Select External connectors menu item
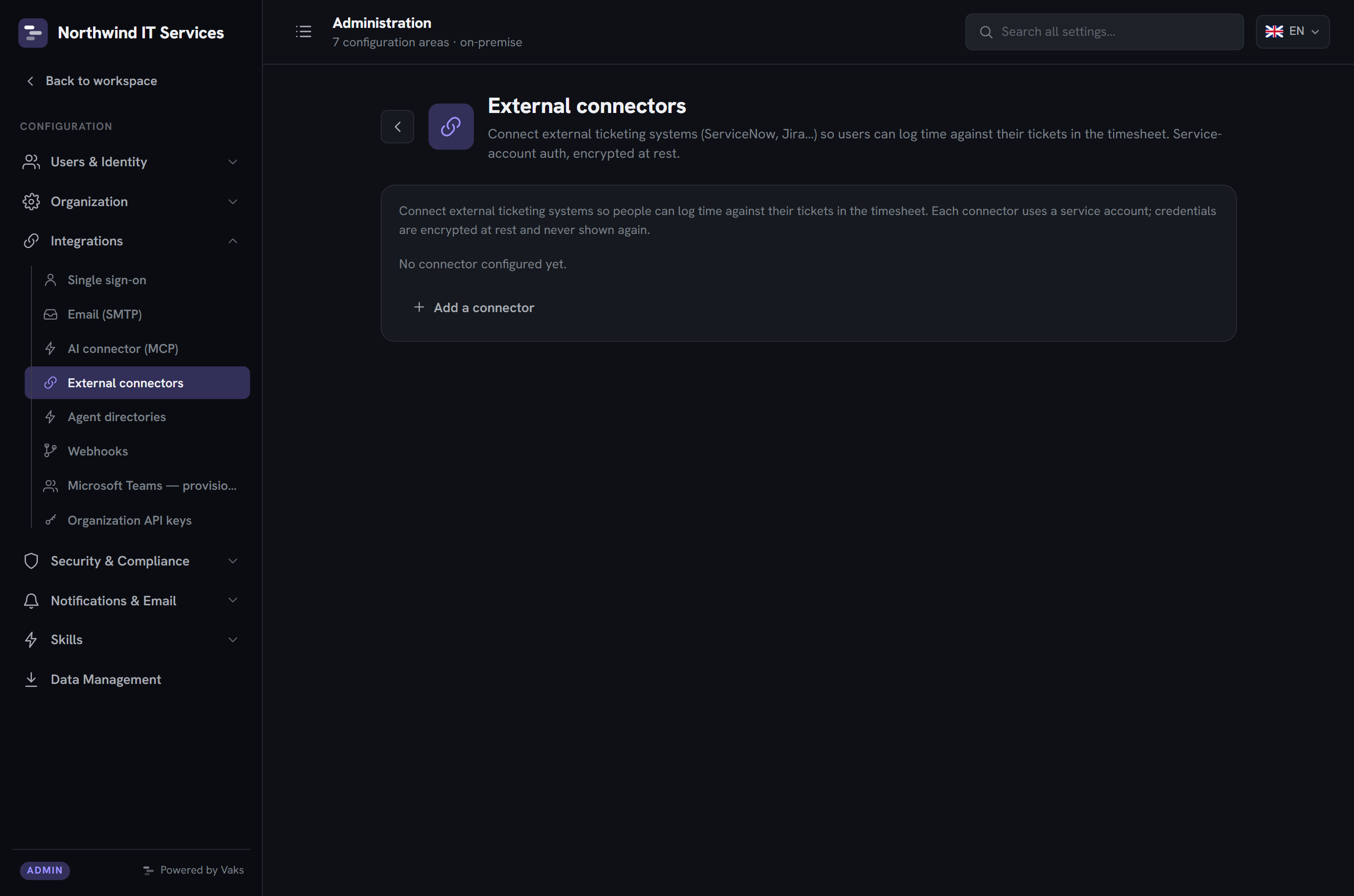Screen dimensions: 1354x896 click(x=137, y=383)
